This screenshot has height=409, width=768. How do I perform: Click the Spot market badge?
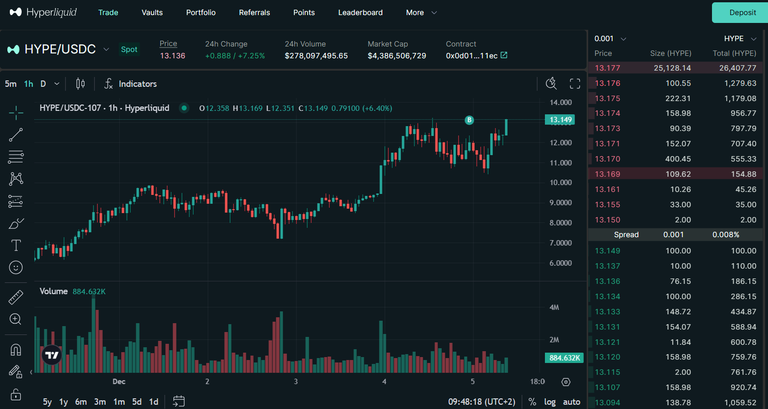129,49
